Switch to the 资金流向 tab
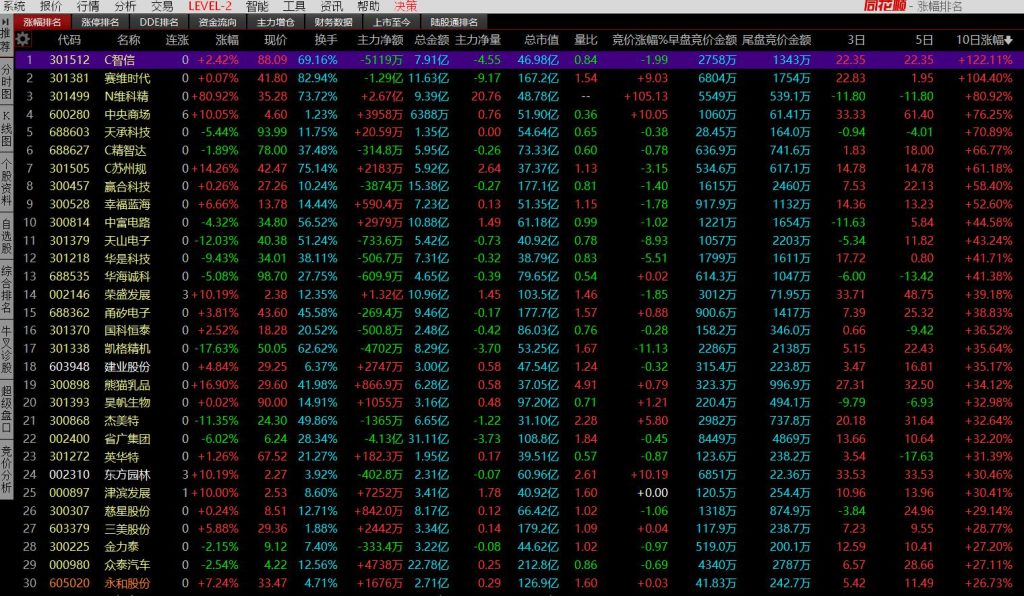Image resolution: width=1024 pixels, height=596 pixels. point(217,21)
